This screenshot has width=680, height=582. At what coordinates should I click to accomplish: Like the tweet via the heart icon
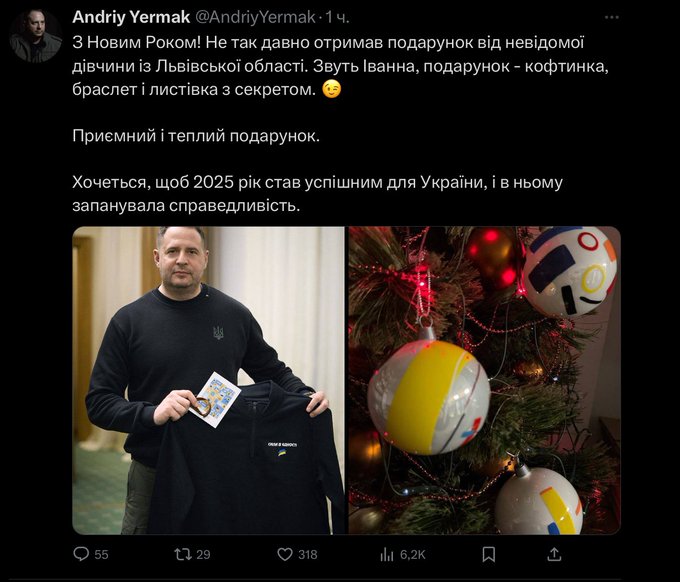pos(284,554)
